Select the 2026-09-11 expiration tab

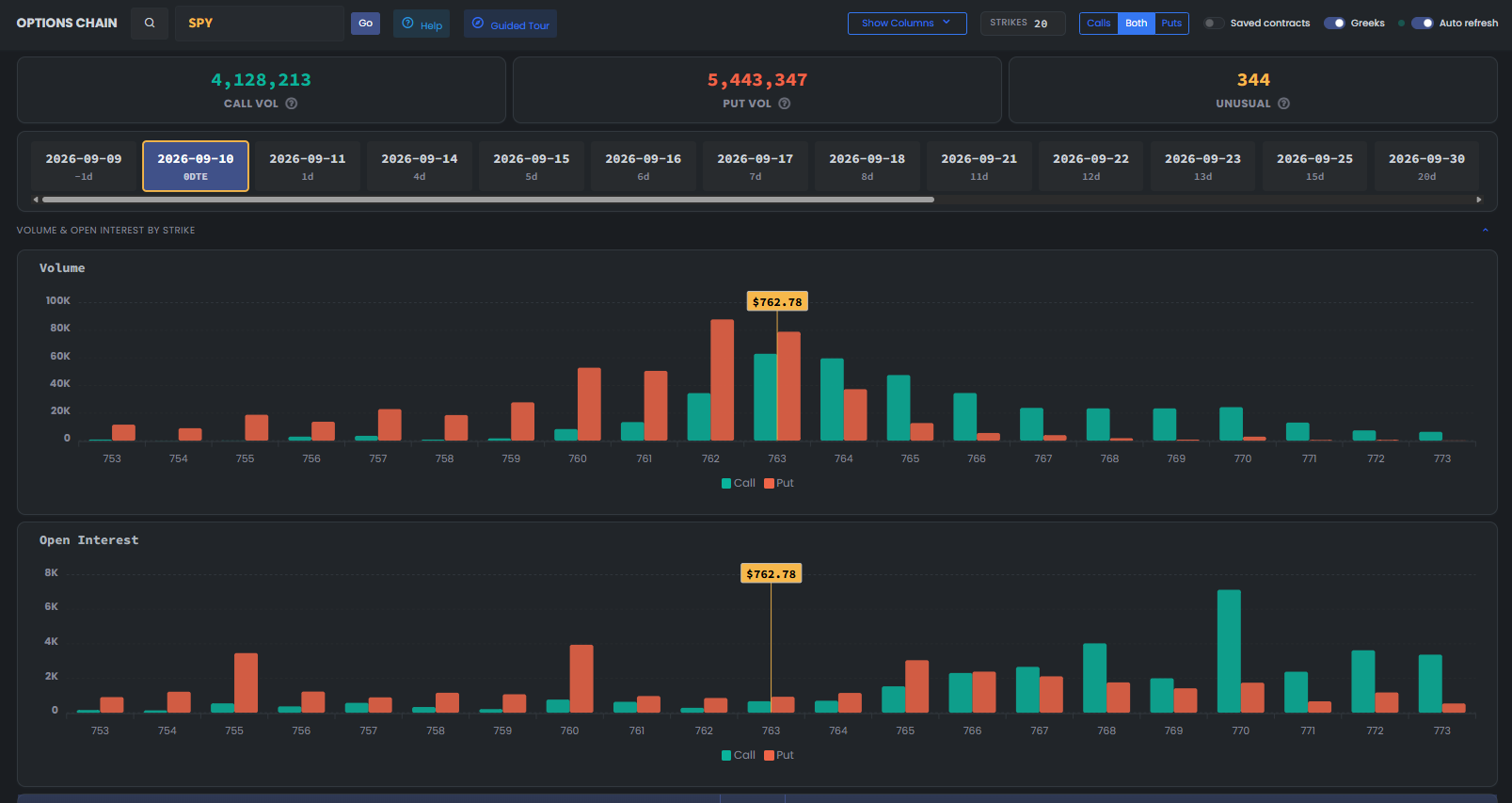tap(308, 167)
